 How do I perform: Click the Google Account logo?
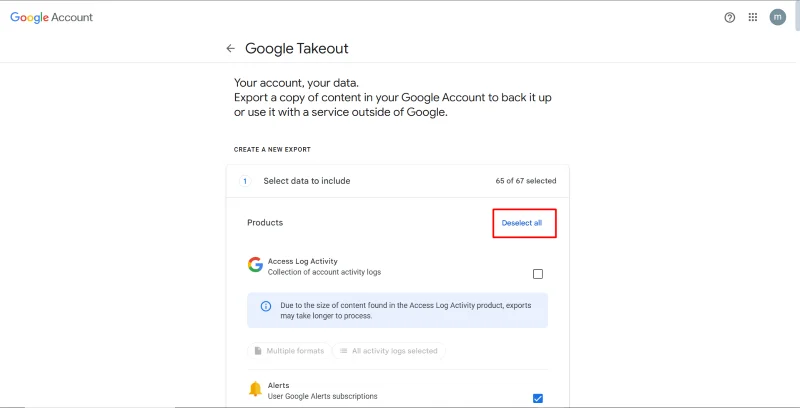[52, 17]
